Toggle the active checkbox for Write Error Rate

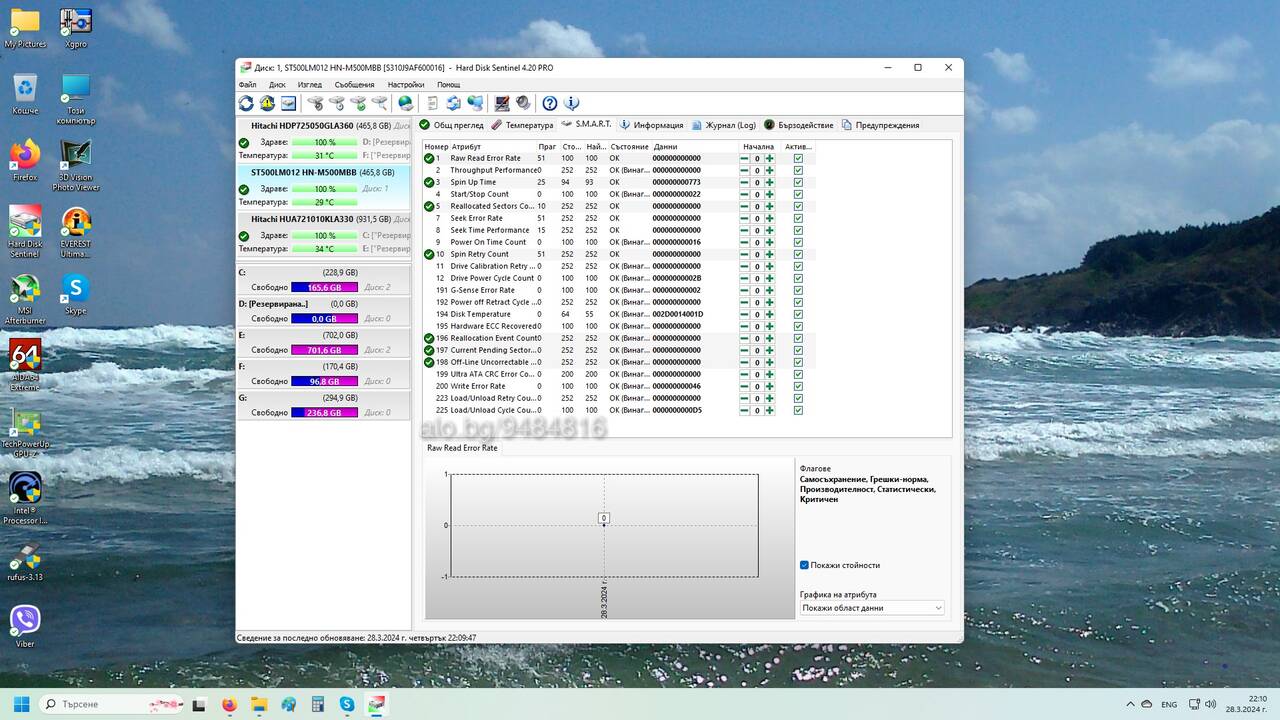pyautogui.click(x=798, y=386)
